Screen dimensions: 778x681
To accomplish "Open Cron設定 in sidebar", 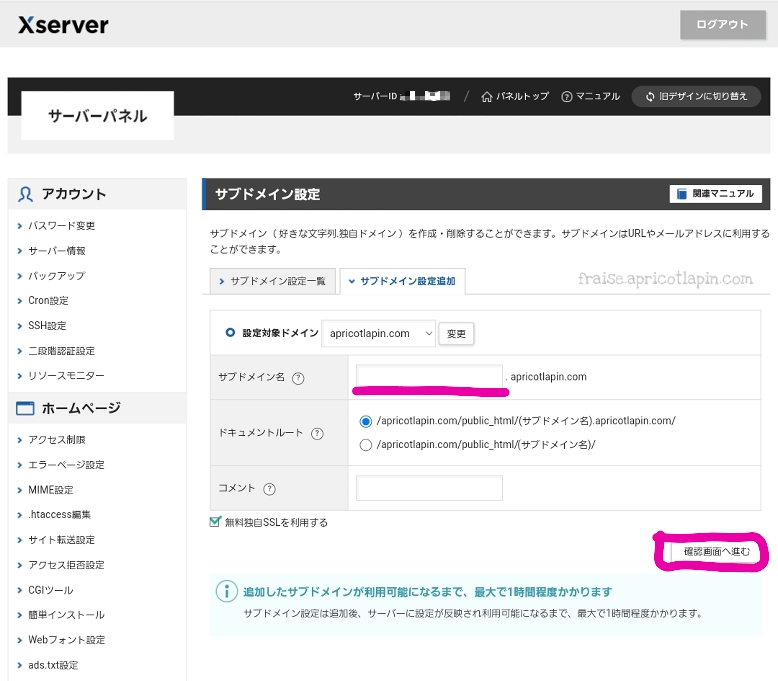I will click(48, 301).
